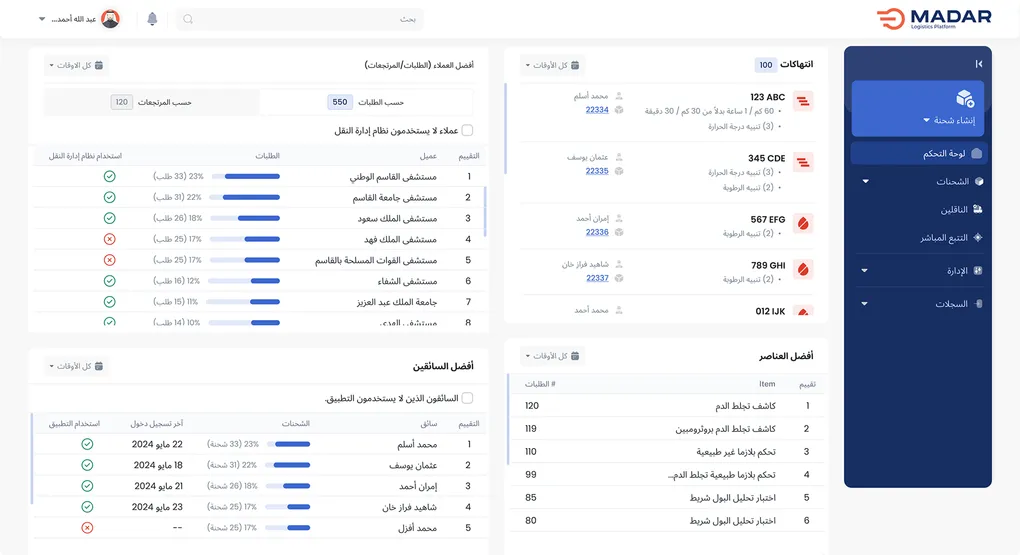Image resolution: width=1020 pixels, height=555 pixels.
Task: Click the notification bell icon
Action: (152, 19)
